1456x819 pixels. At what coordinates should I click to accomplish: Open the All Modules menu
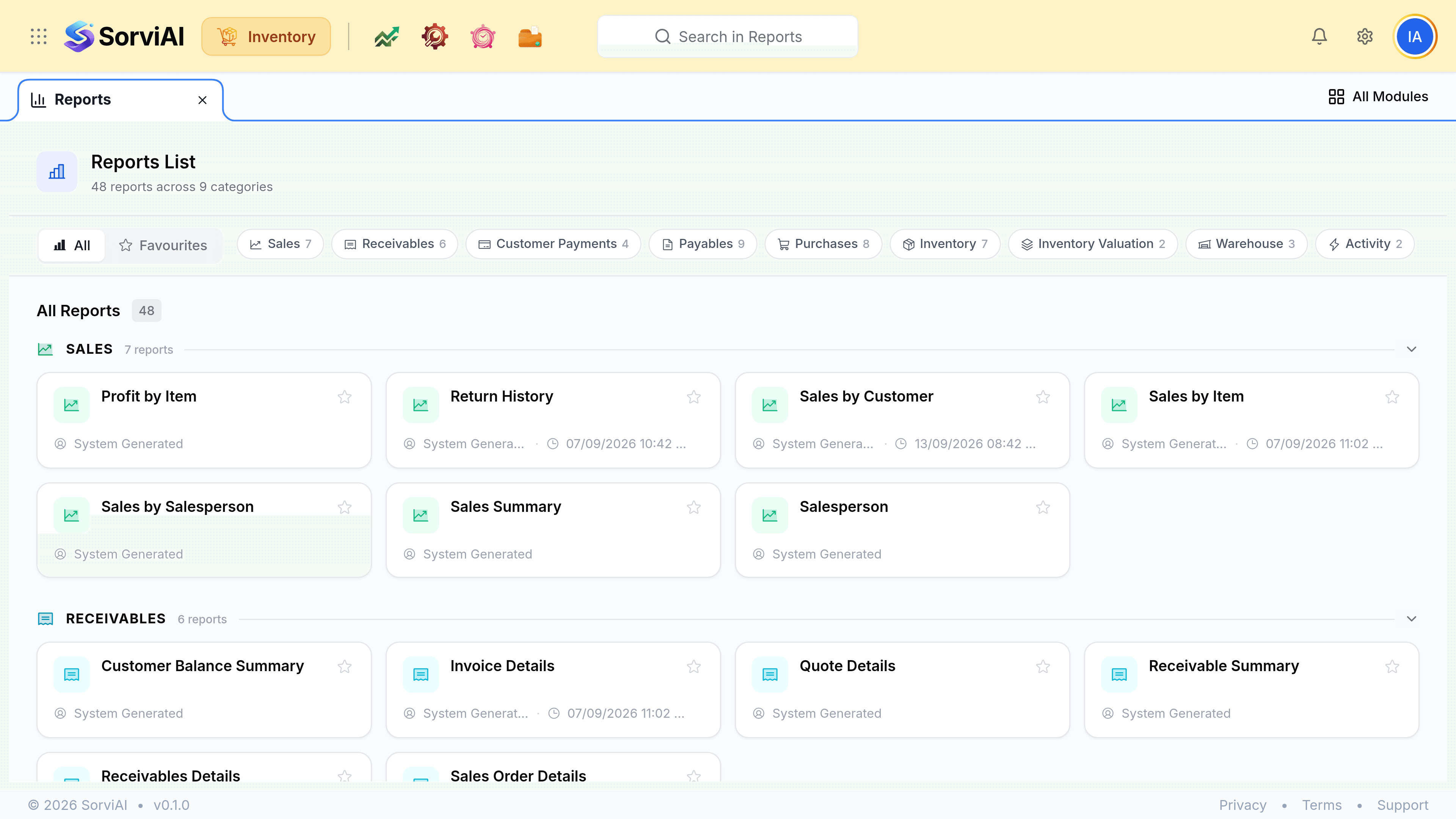point(1378,97)
